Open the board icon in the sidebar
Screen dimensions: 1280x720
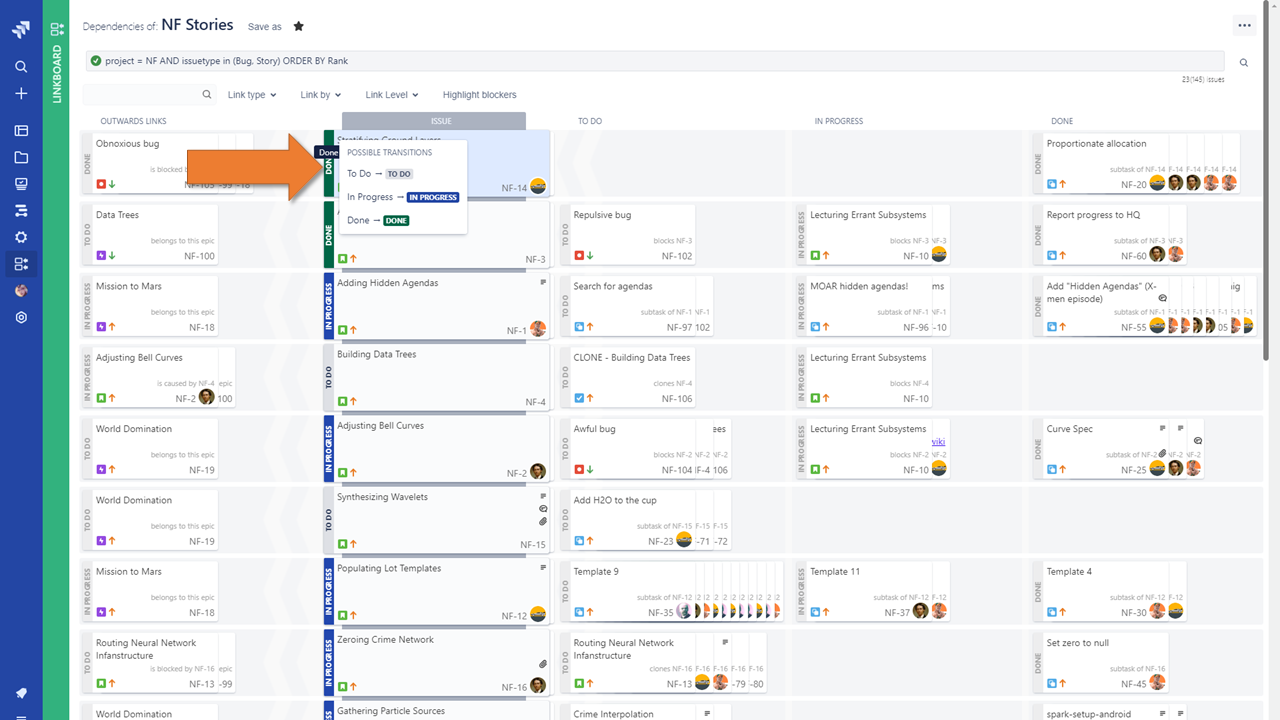coord(21,130)
